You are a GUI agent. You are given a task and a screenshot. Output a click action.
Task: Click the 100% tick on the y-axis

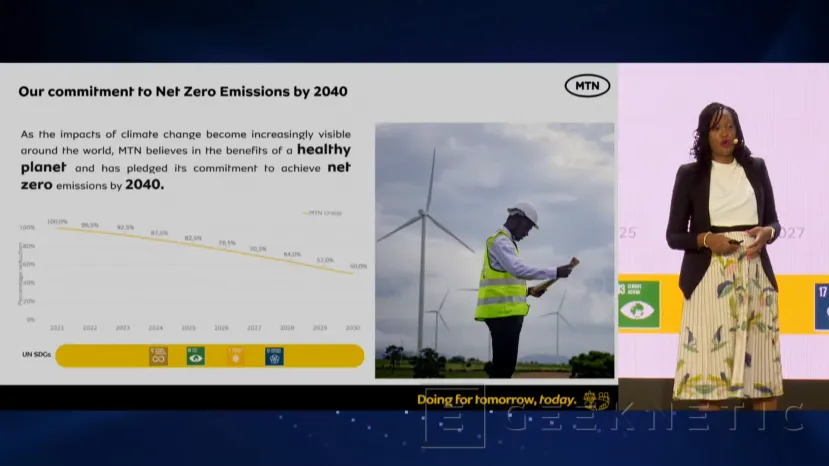click(27, 227)
